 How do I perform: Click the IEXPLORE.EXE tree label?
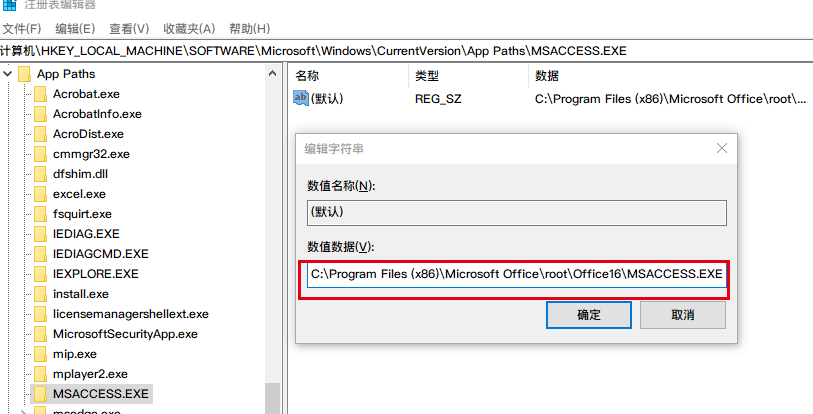point(96,274)
